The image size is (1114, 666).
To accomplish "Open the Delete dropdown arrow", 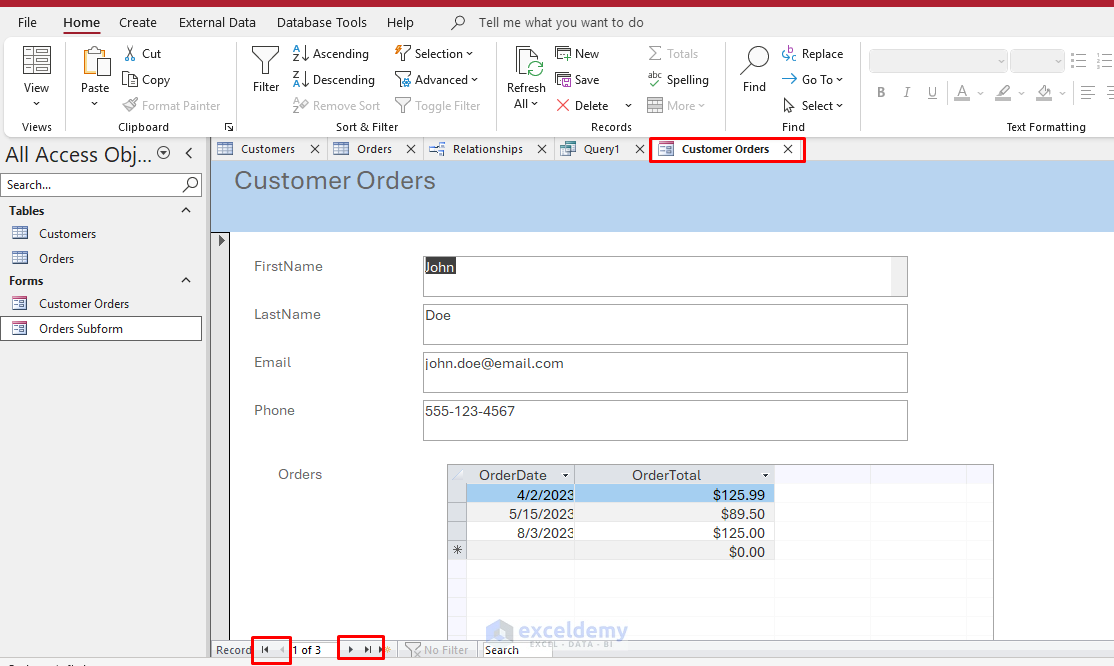I will 628,105.
